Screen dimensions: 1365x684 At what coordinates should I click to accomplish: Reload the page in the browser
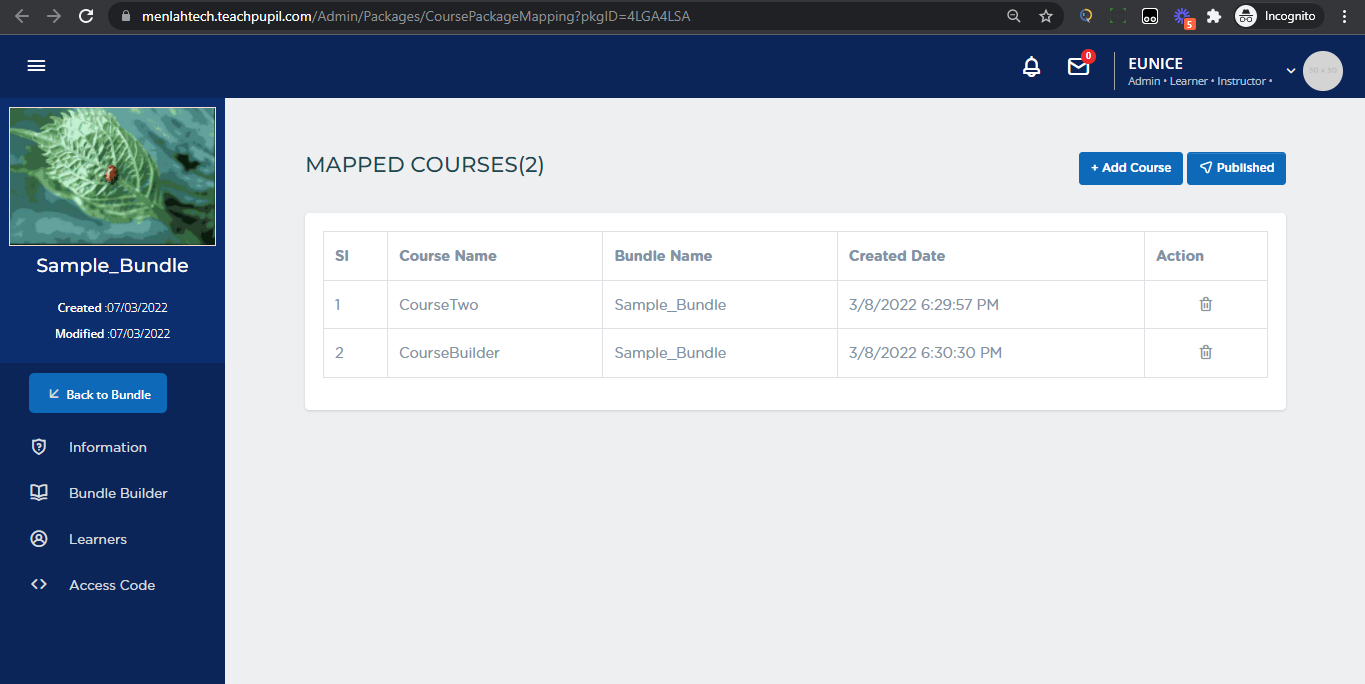tap(86, 16)
